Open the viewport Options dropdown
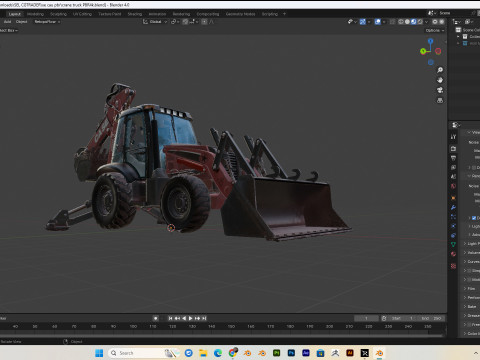480x360 pixels. point(435,30)
